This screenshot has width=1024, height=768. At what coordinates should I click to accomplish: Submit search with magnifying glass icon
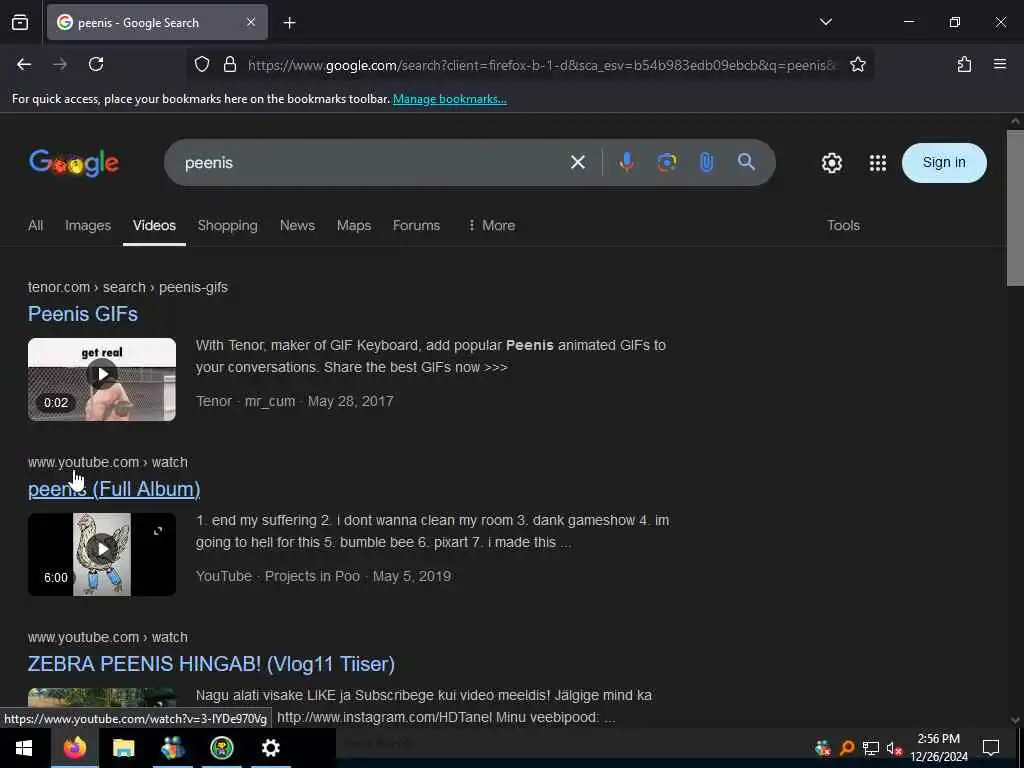(746, 162)
